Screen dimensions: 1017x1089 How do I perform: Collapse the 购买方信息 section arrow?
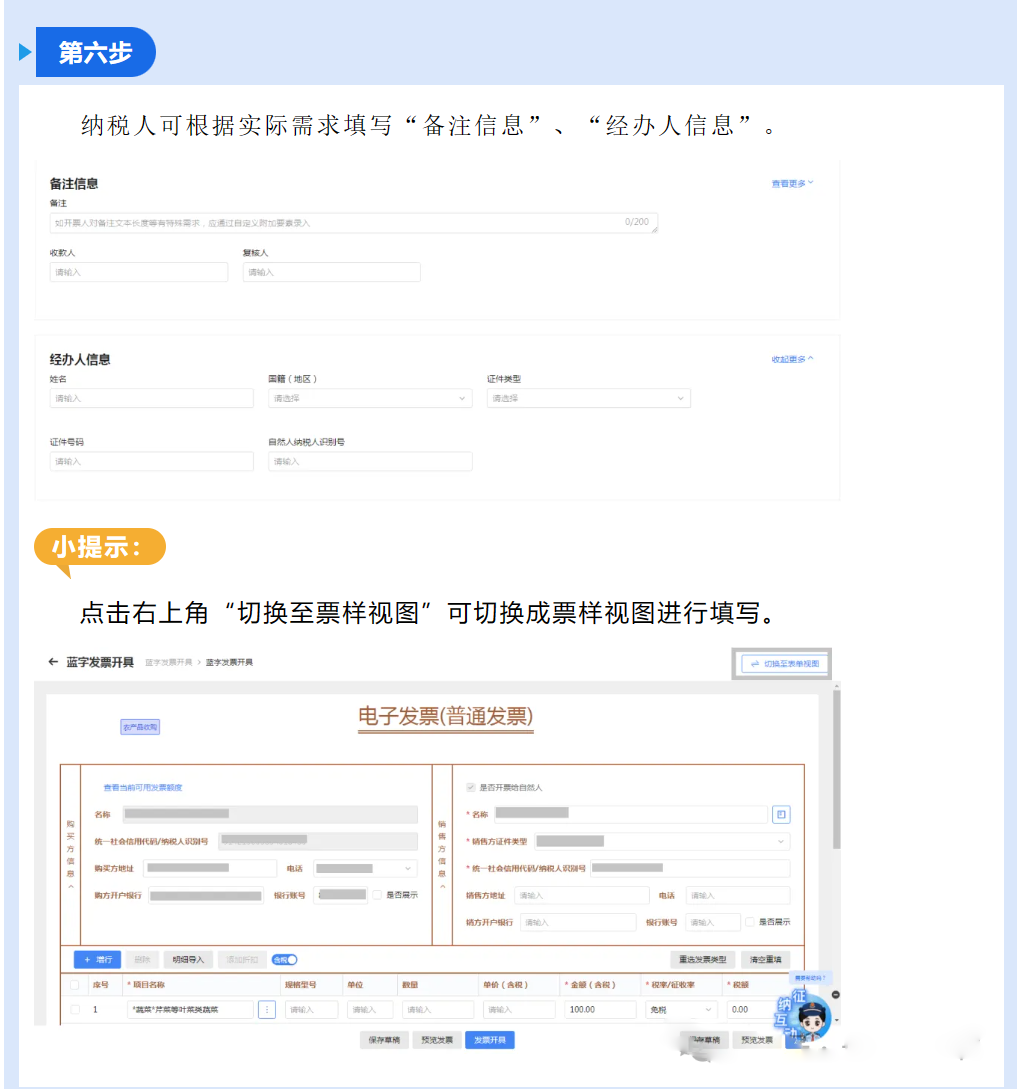[x=70, y=887]
